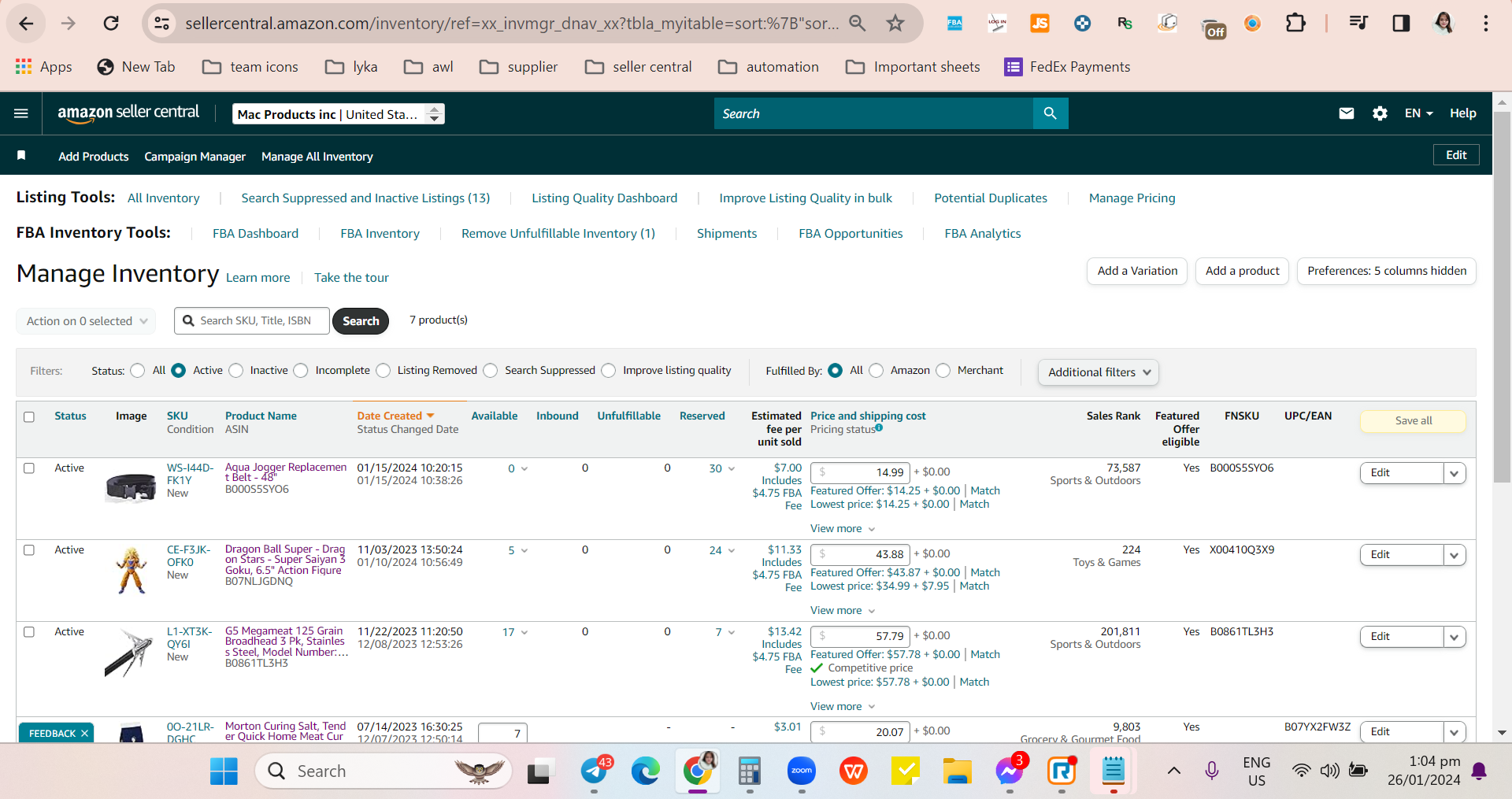This screenshot has width=1512, height=799.
Task: Select the Inactive status radio button
Action: (x=236, y=371)
